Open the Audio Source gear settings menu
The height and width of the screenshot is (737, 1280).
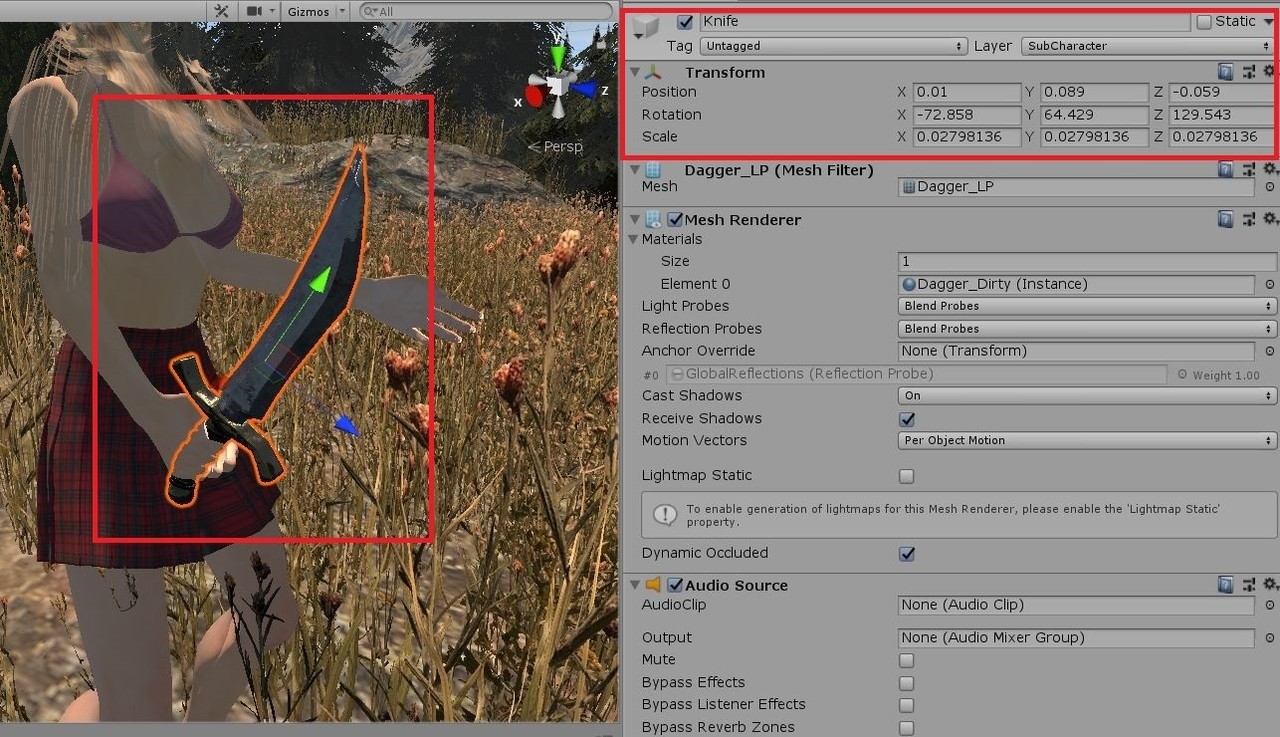click(1269, 585)
